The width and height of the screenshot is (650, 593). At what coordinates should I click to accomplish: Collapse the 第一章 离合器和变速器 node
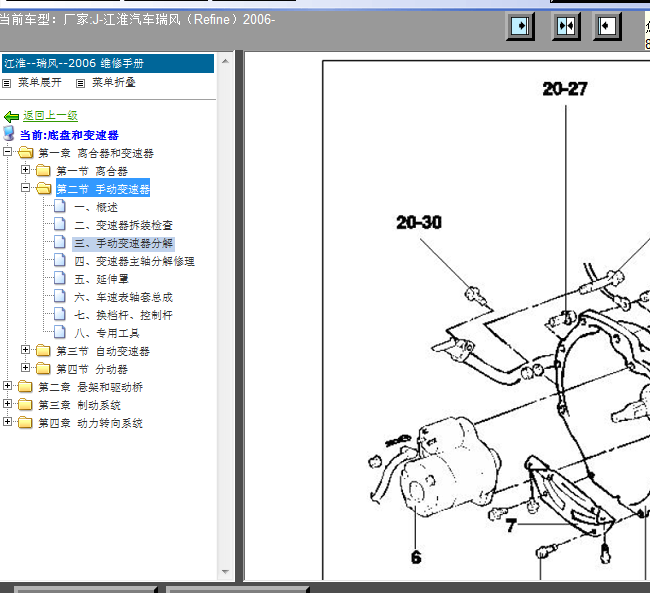tap(7, 152)
